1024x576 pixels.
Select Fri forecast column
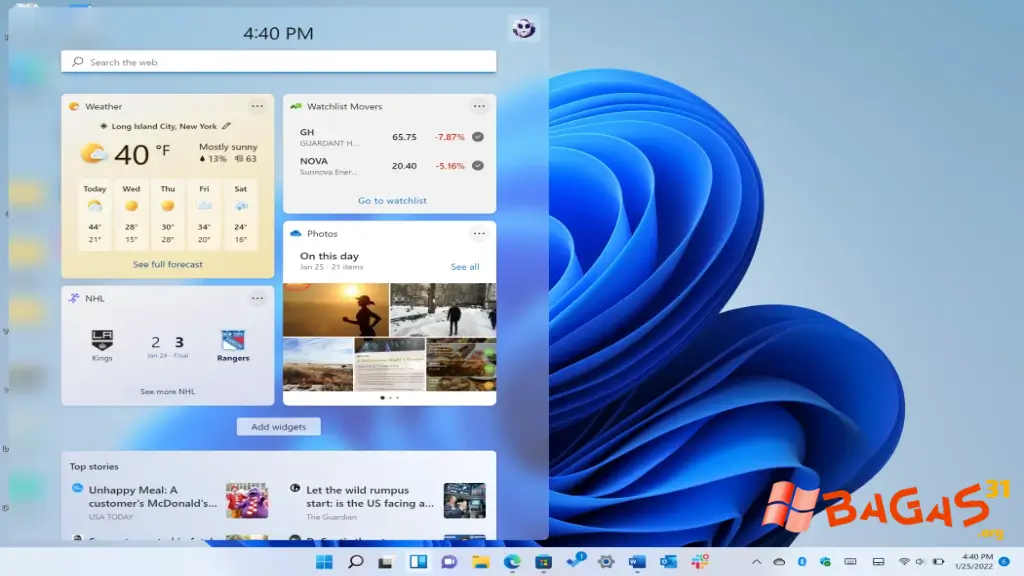coord(204,215)
